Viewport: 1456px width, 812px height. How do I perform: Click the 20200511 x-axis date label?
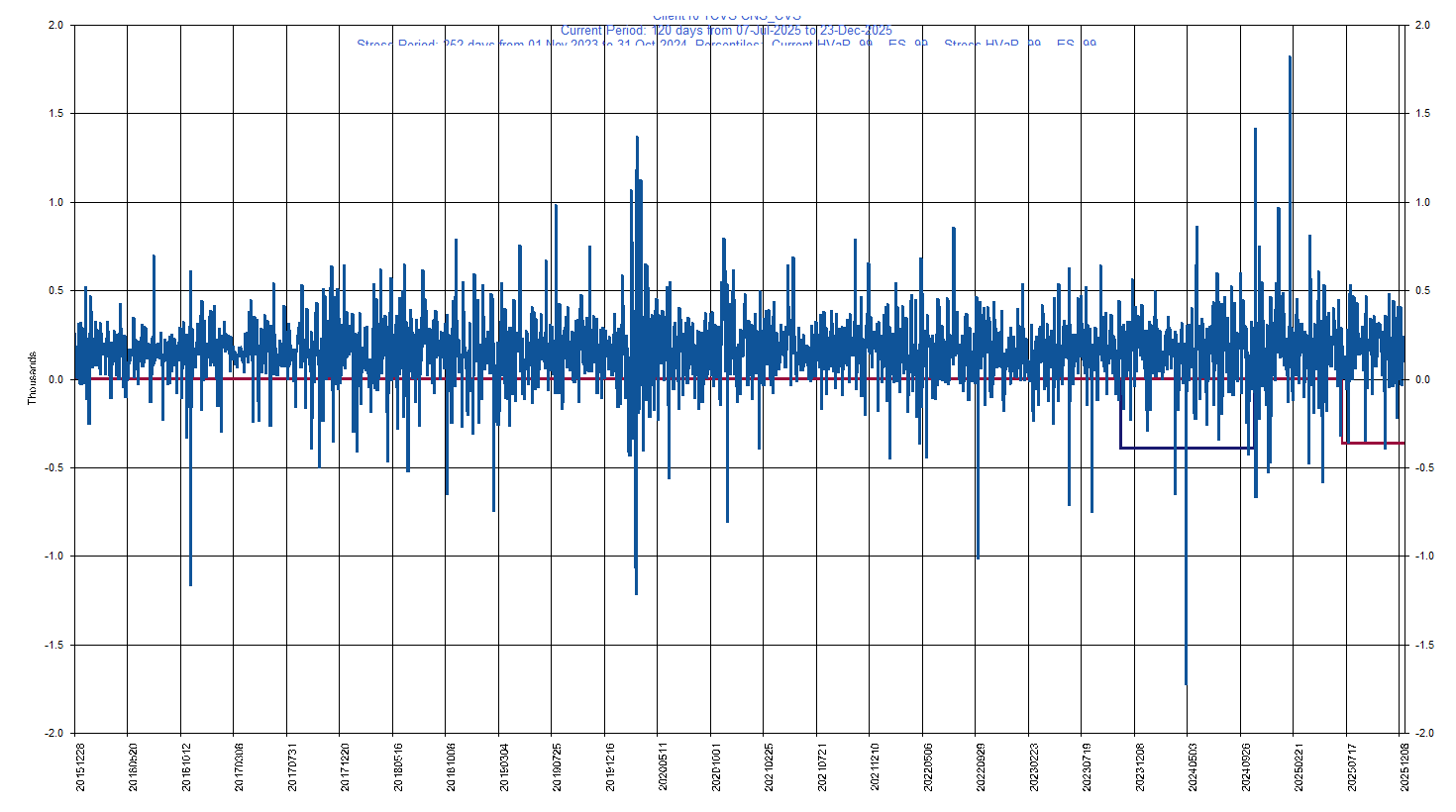coord(665,768)
